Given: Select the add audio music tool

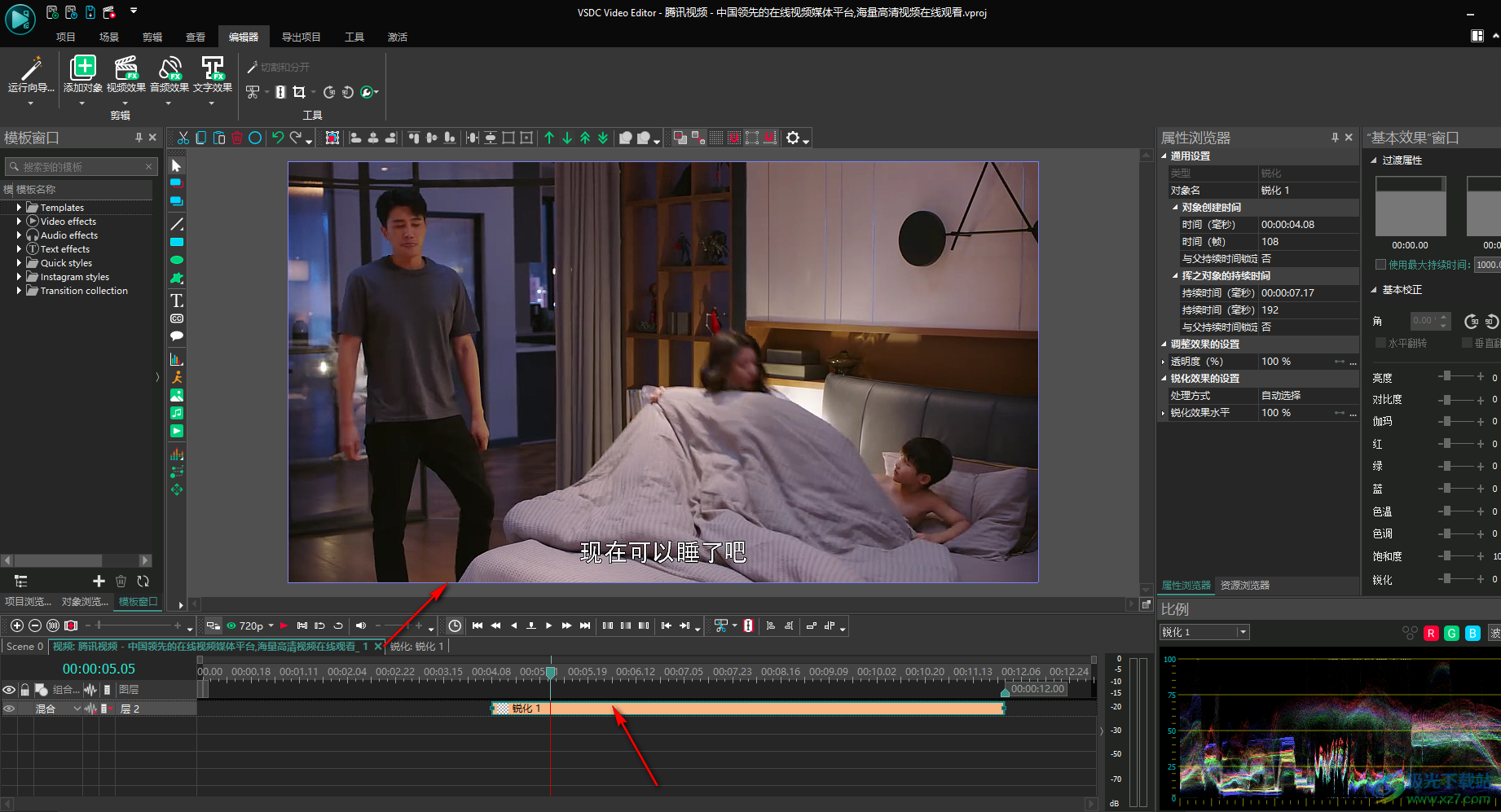Looking at the screenshot, I should tap(176, 413).
